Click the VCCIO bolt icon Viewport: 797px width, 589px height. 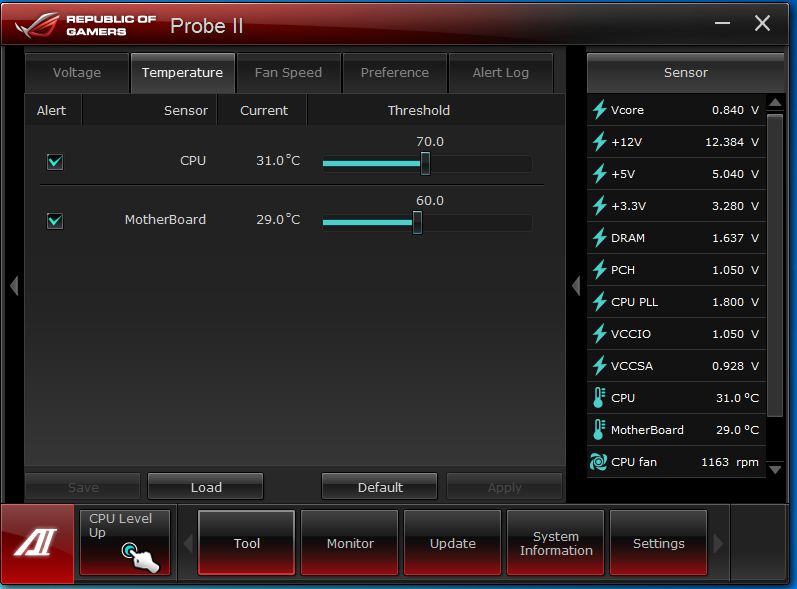click(x=600, y=334)
